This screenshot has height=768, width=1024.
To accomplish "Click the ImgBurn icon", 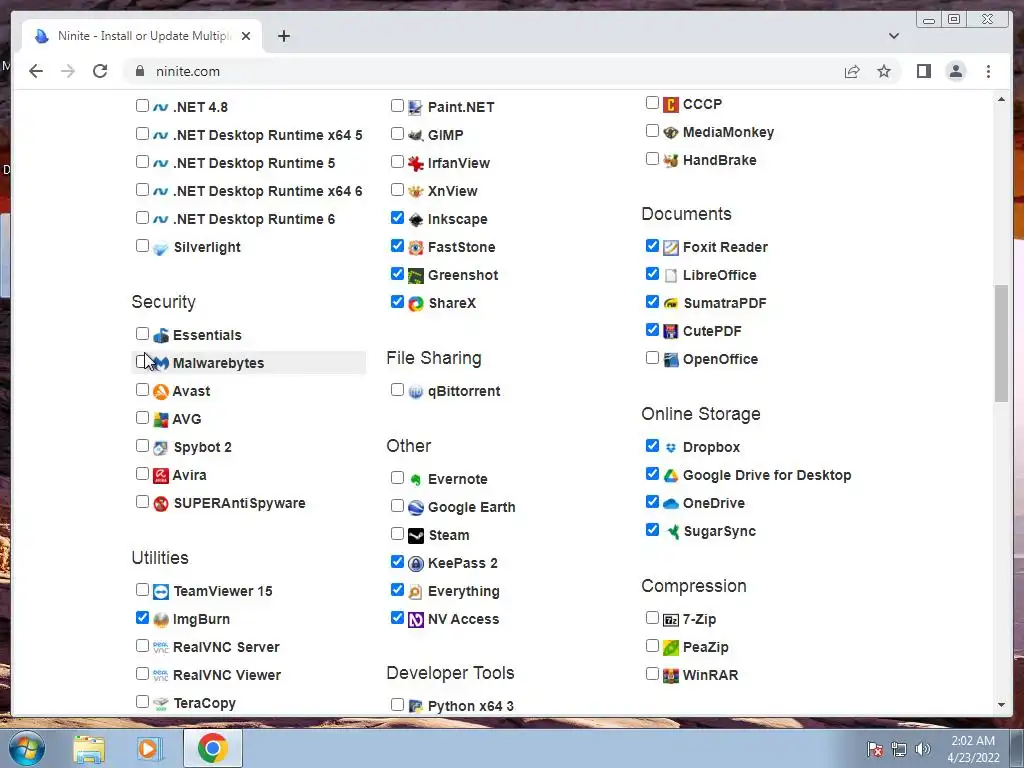I will [161, 620].
